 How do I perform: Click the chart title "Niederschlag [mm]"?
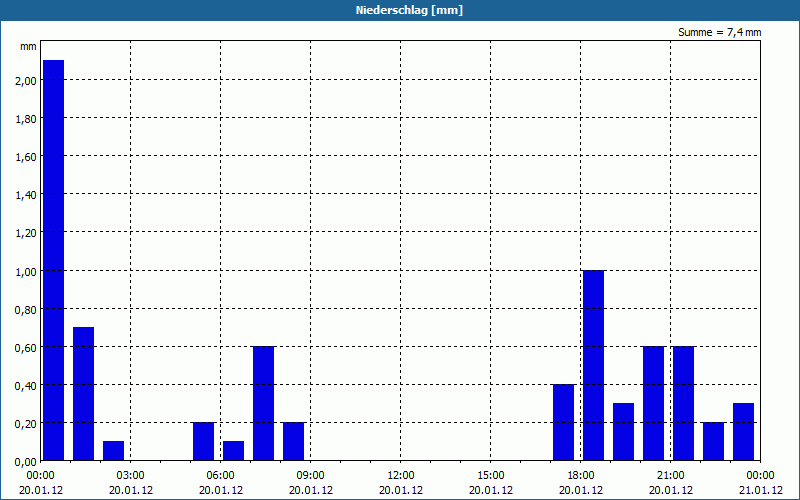pyautogui.click(x=409, y=10)
